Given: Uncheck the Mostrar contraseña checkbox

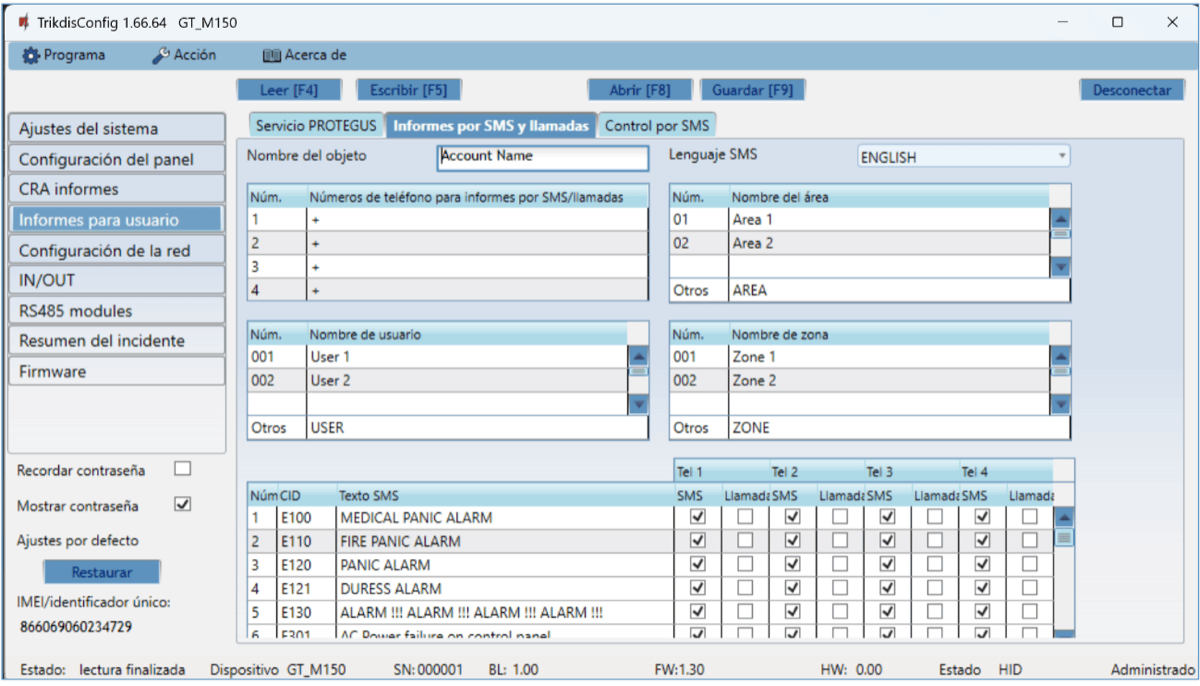Looking at the screenshot, I should click(182, 505).
